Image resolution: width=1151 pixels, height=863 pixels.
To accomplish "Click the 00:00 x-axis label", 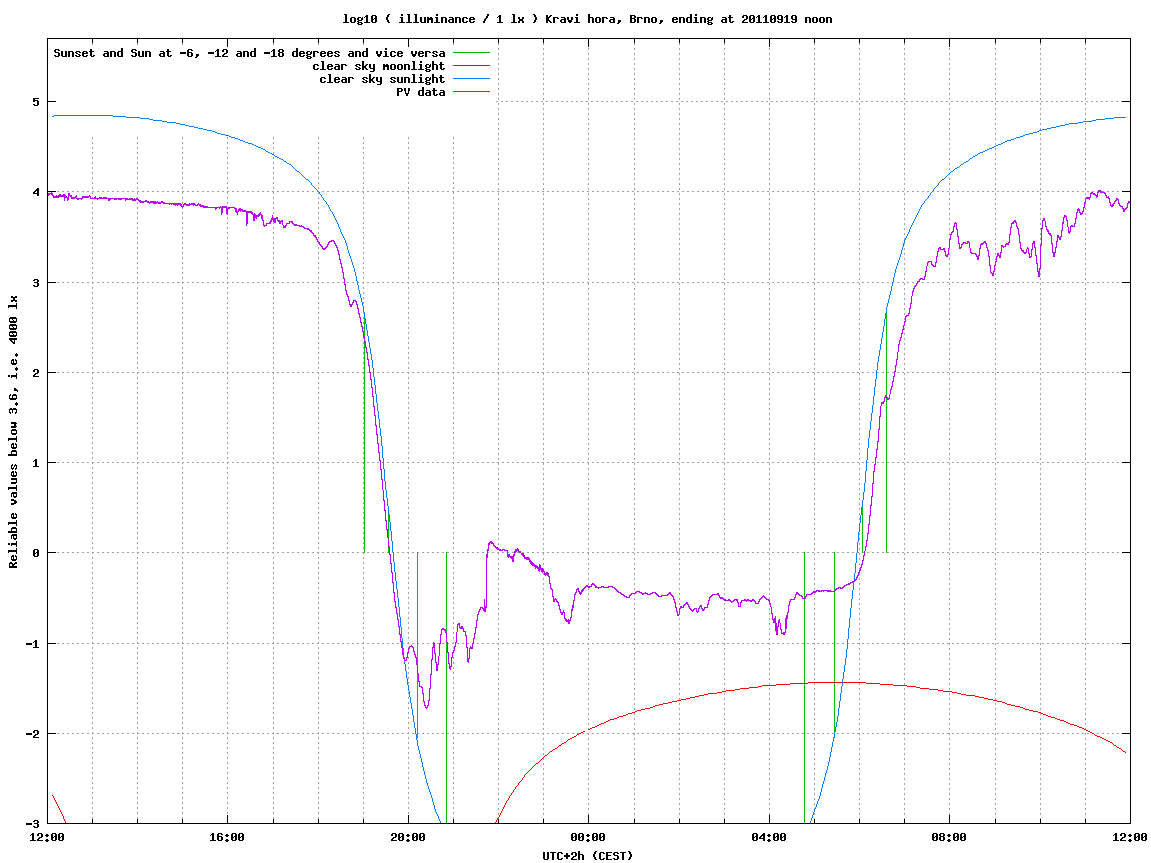I will tap(589, 837).
